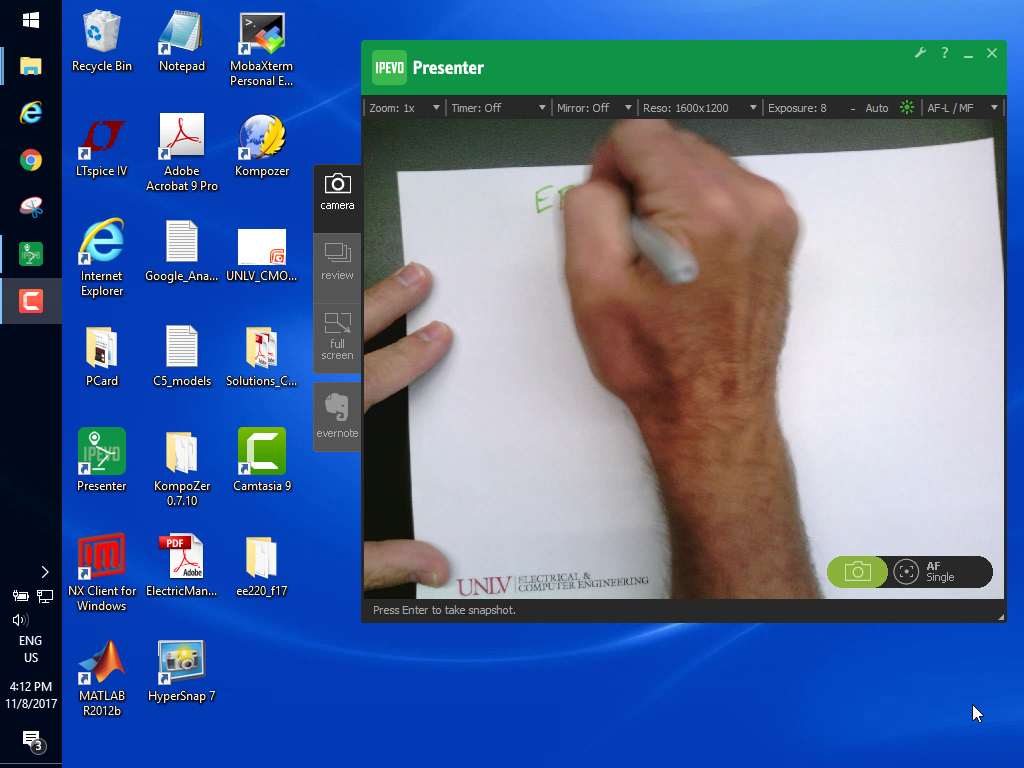
Task: Select the KompoZer 0.7.10 folder
Action: tap(182, 468)
